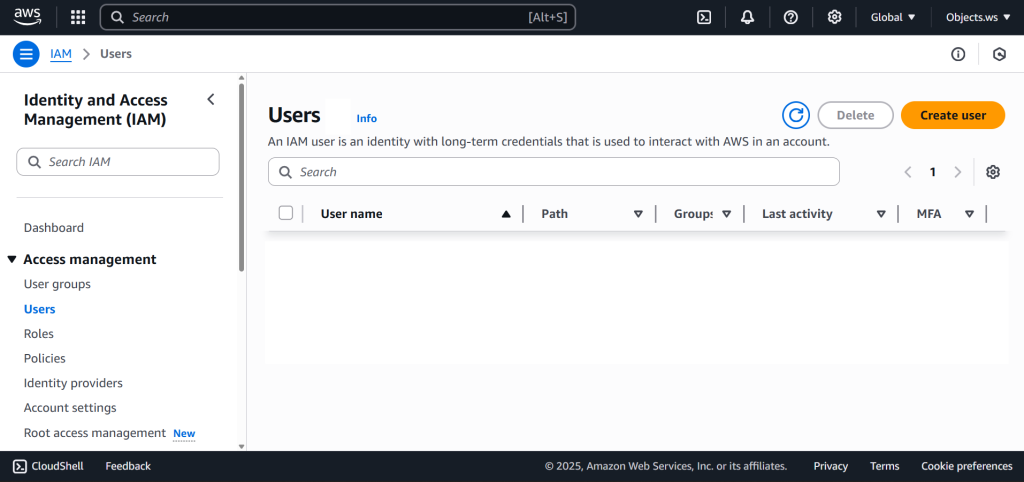The image size is (1024, 482).
Task: Click the Create user button
Action: point(952,115)
